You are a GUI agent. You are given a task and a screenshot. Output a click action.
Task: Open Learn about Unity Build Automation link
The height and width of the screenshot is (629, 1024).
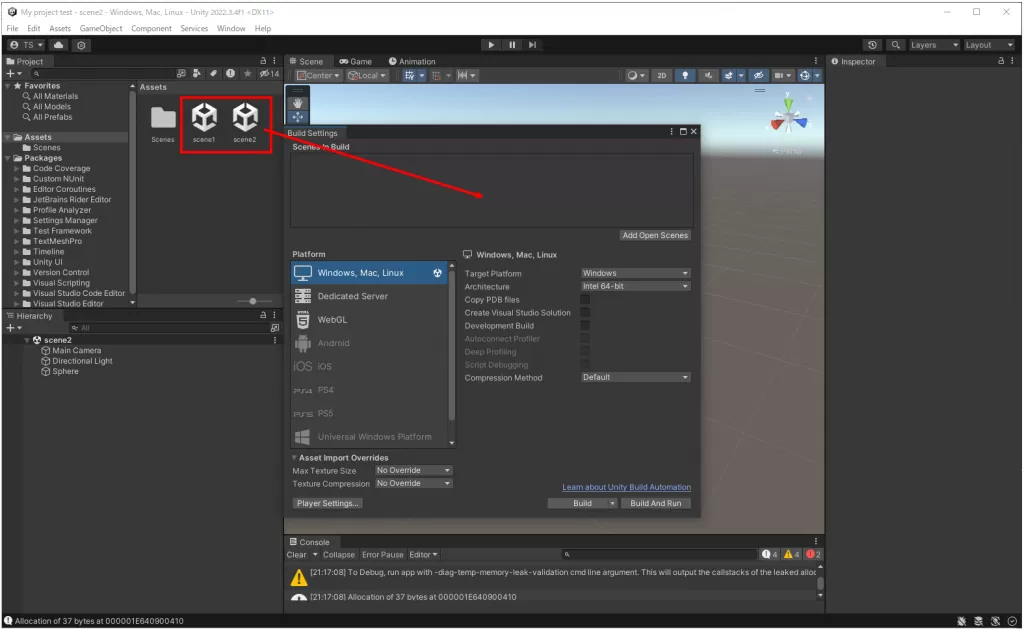tap(626, 488)
